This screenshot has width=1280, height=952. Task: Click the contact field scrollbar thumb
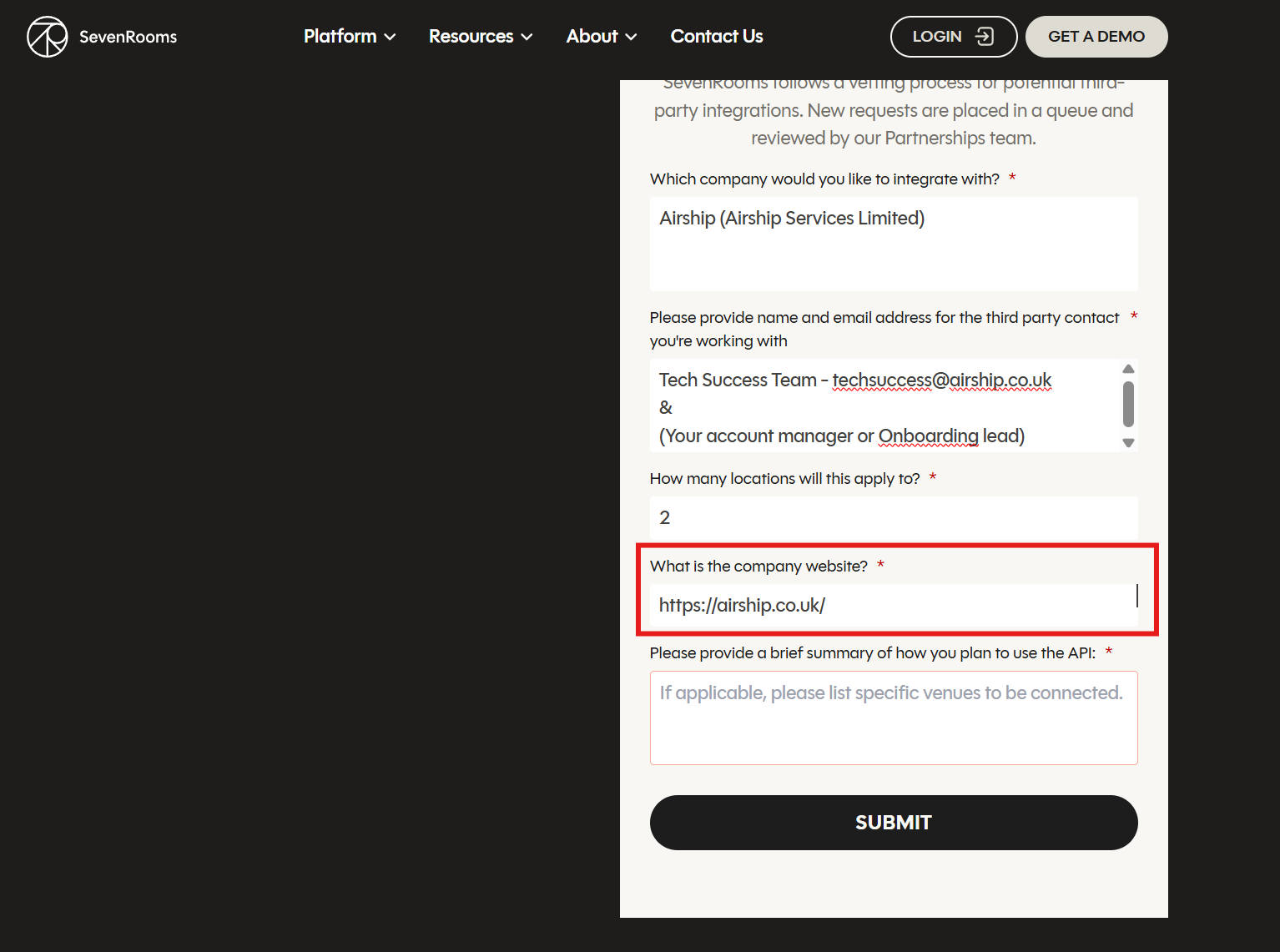[x=1128, y=404]
